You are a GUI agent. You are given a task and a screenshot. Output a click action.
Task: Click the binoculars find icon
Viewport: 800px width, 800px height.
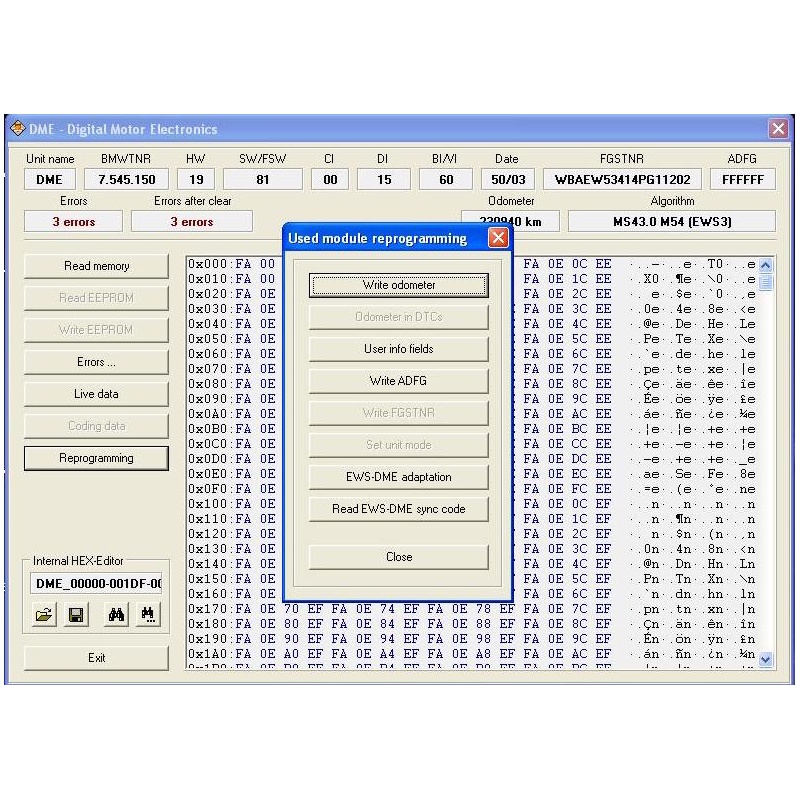pyautogui.click(x=116, y=614)
